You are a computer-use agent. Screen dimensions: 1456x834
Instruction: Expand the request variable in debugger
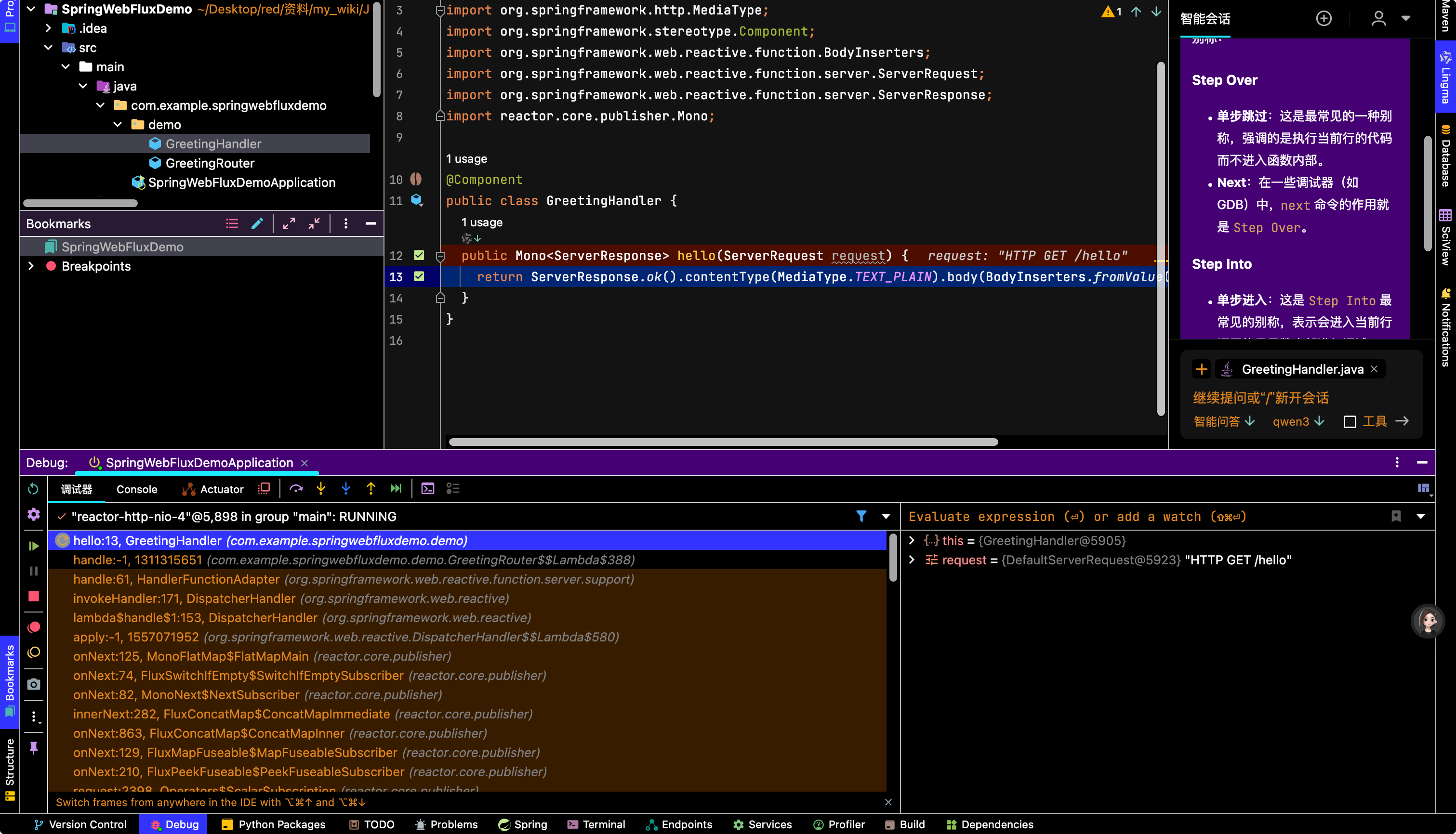click(912, 560)
